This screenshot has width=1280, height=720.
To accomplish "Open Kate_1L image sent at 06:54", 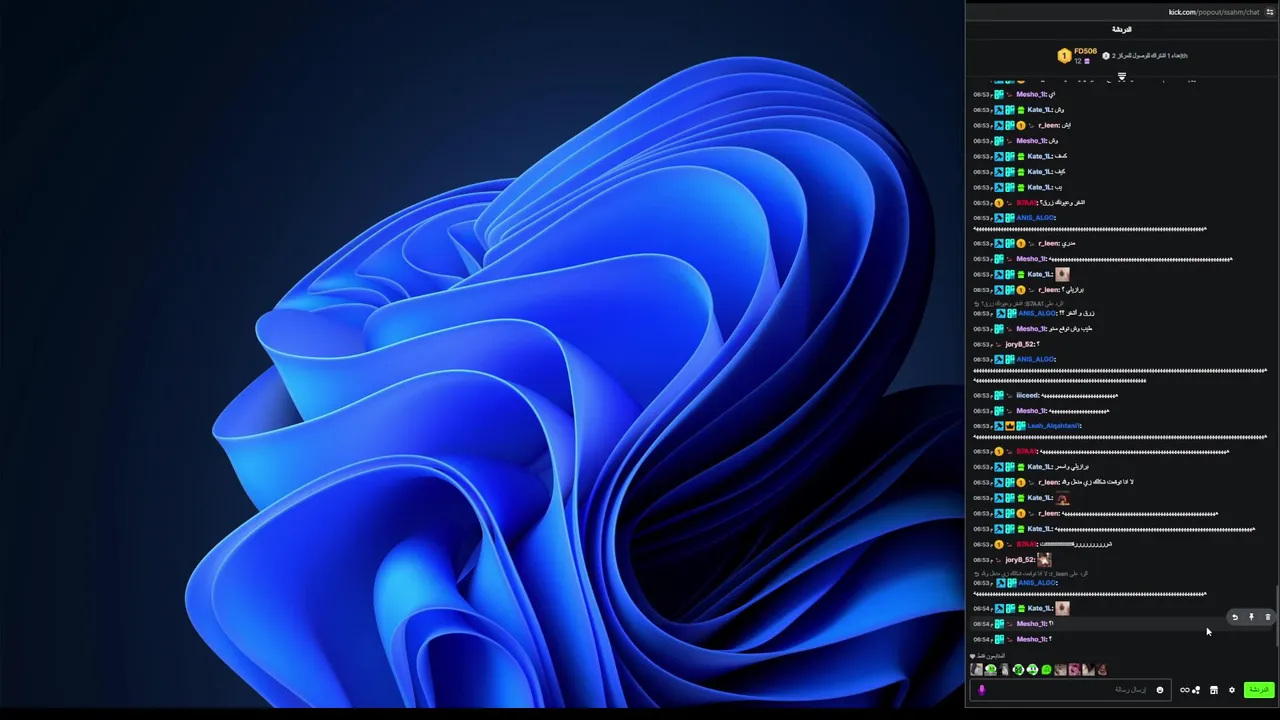I will click(x=1062, y=608).
